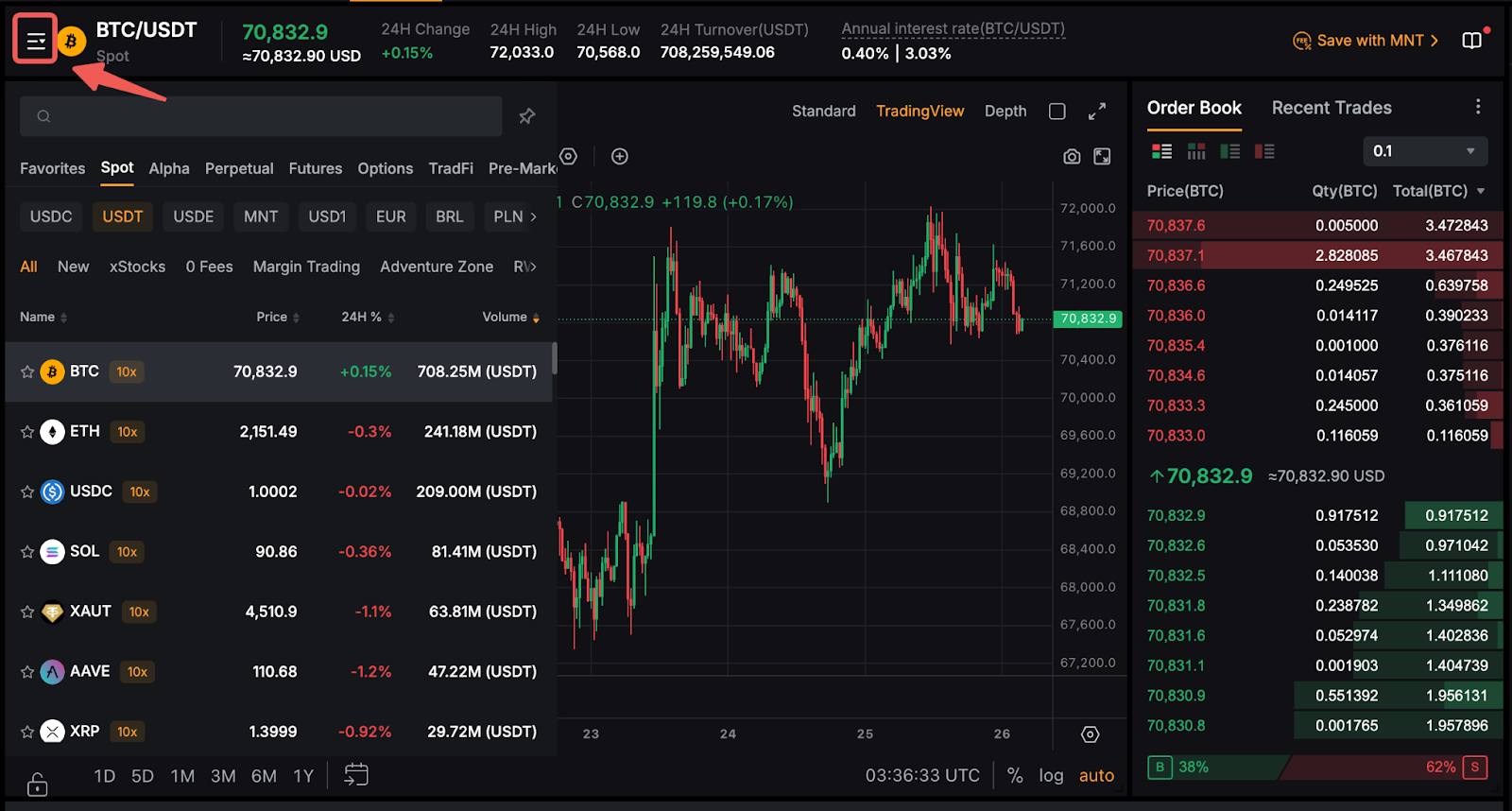Image resolution: width=1512 pixels, height=811 pixels.
Task: Open Order Book three-dot options menu
Action: click(1478, 108)
